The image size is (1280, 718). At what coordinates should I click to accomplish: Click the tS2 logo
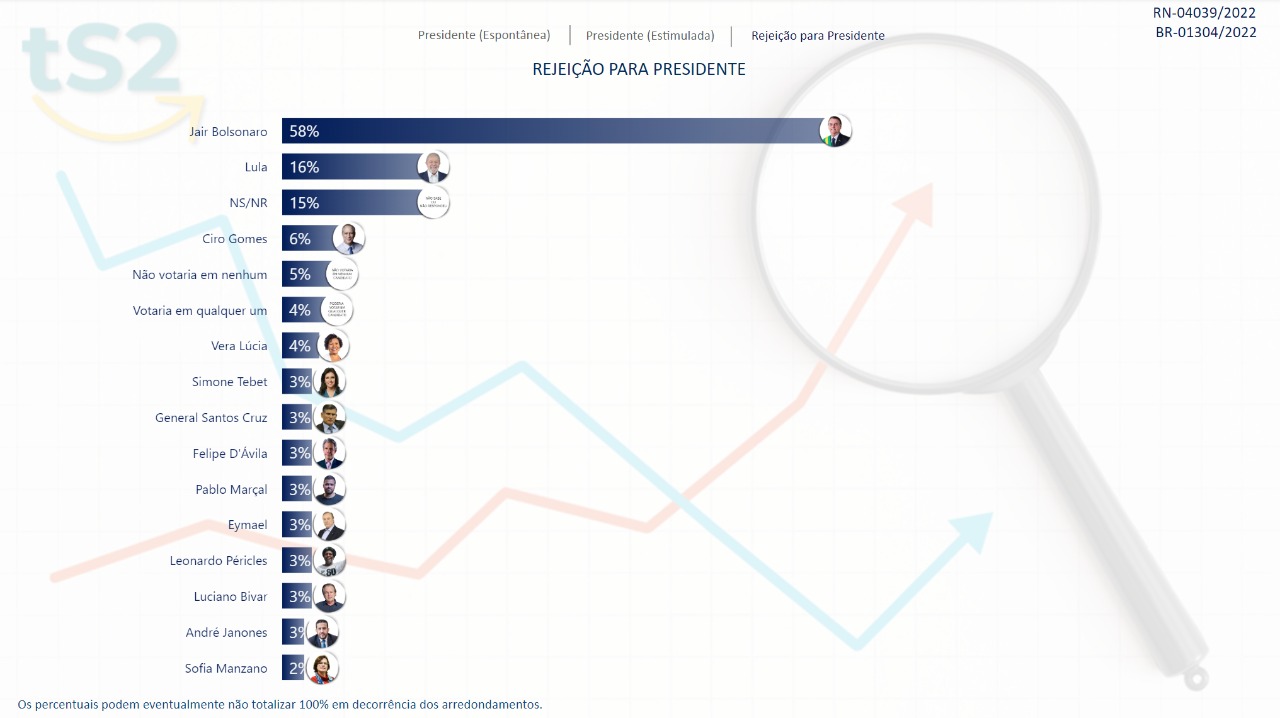coord(105,60)
